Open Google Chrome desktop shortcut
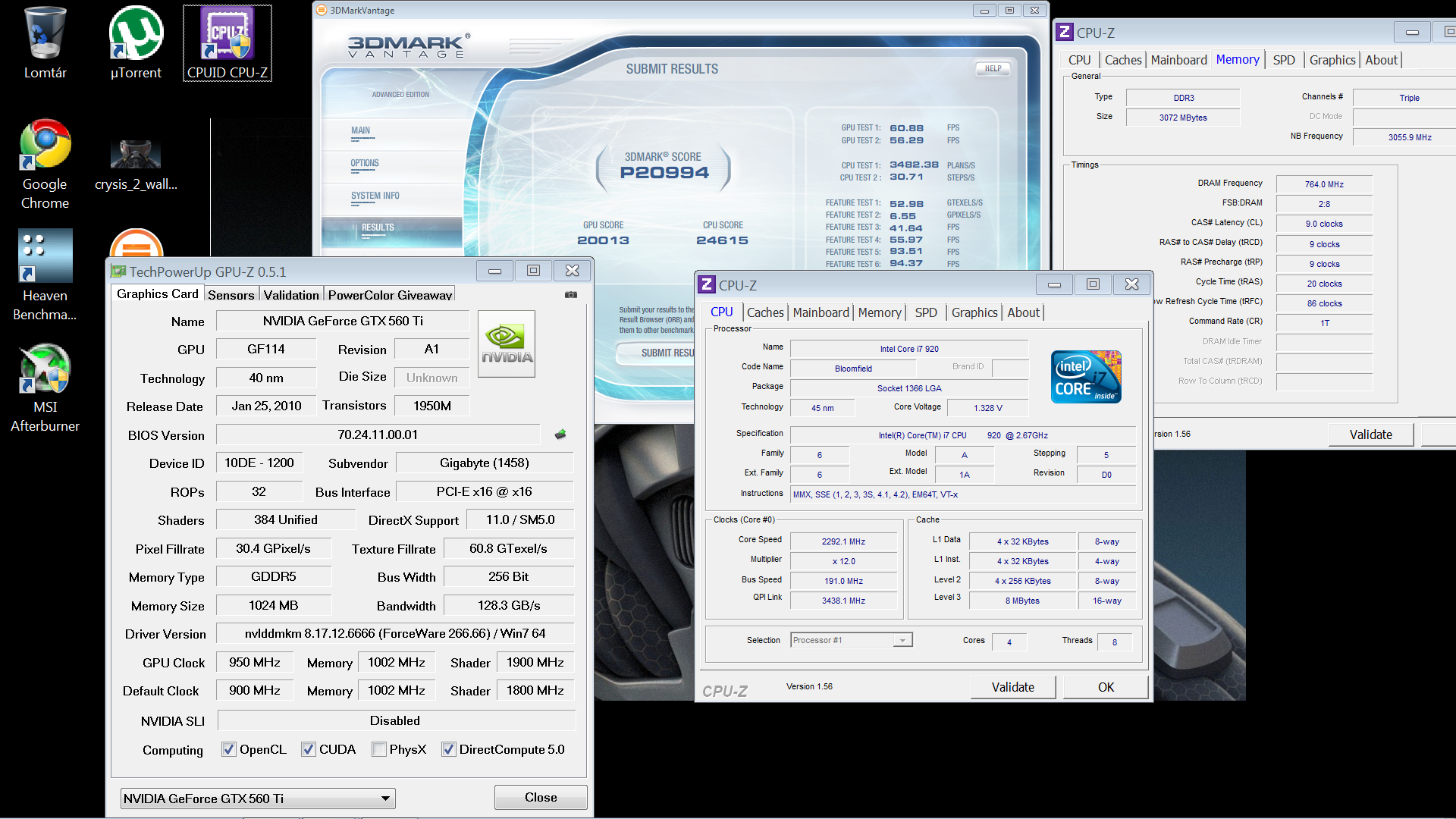Screen dimensions: 1456x819 (x=45, y=165)
